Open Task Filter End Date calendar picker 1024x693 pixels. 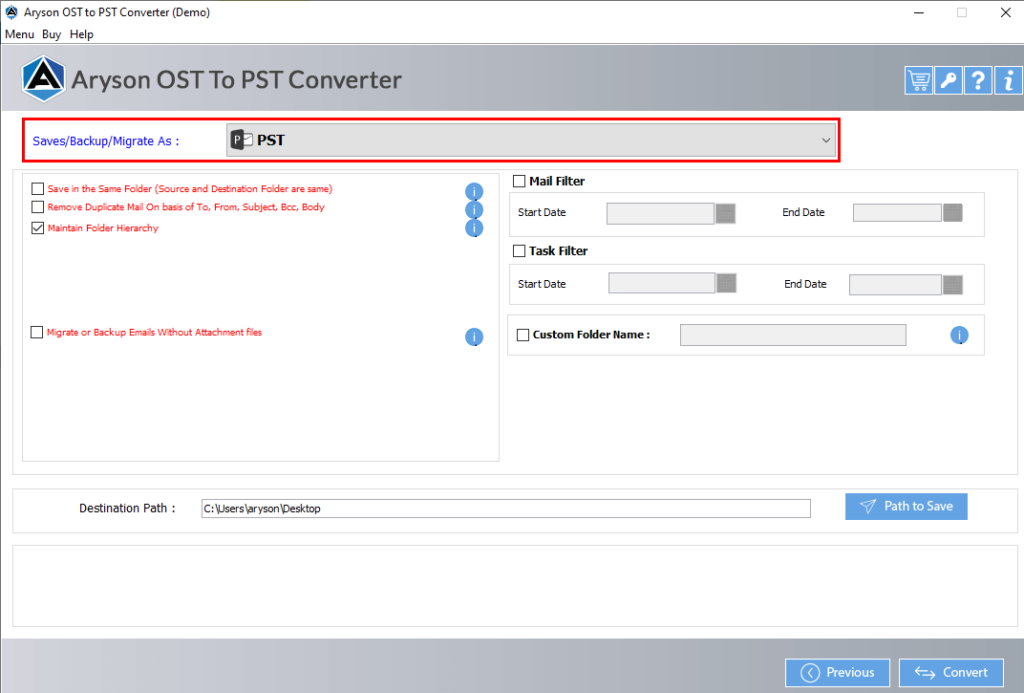click(x=953, y=285)
